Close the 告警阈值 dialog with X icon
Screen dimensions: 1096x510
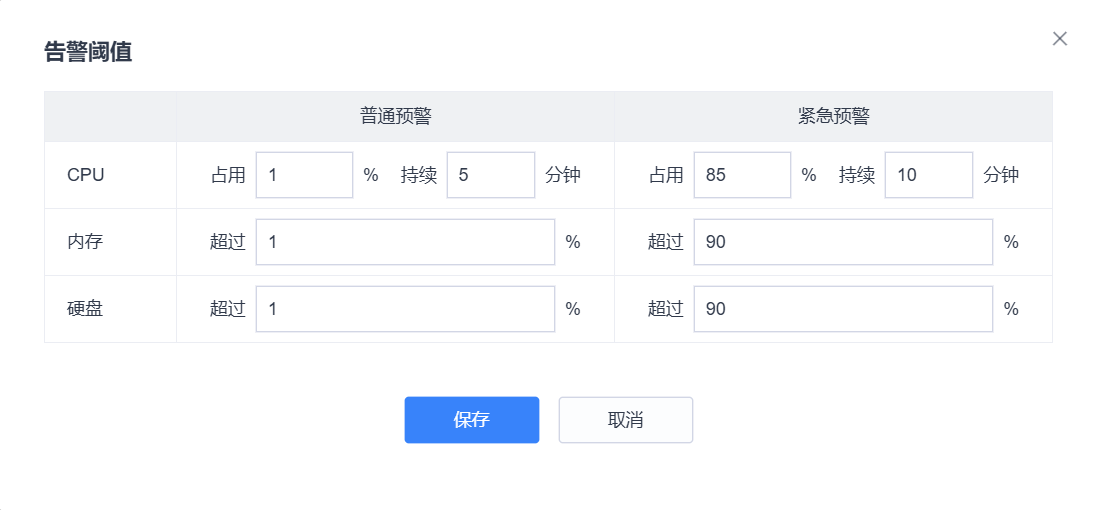[x=1060, y=38]
